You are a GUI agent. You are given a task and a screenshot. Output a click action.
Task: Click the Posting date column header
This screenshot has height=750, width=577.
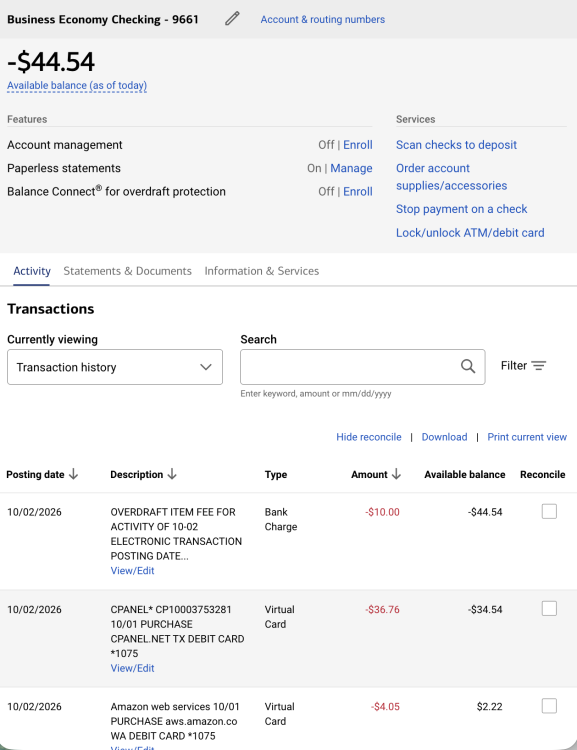[35, 474]
